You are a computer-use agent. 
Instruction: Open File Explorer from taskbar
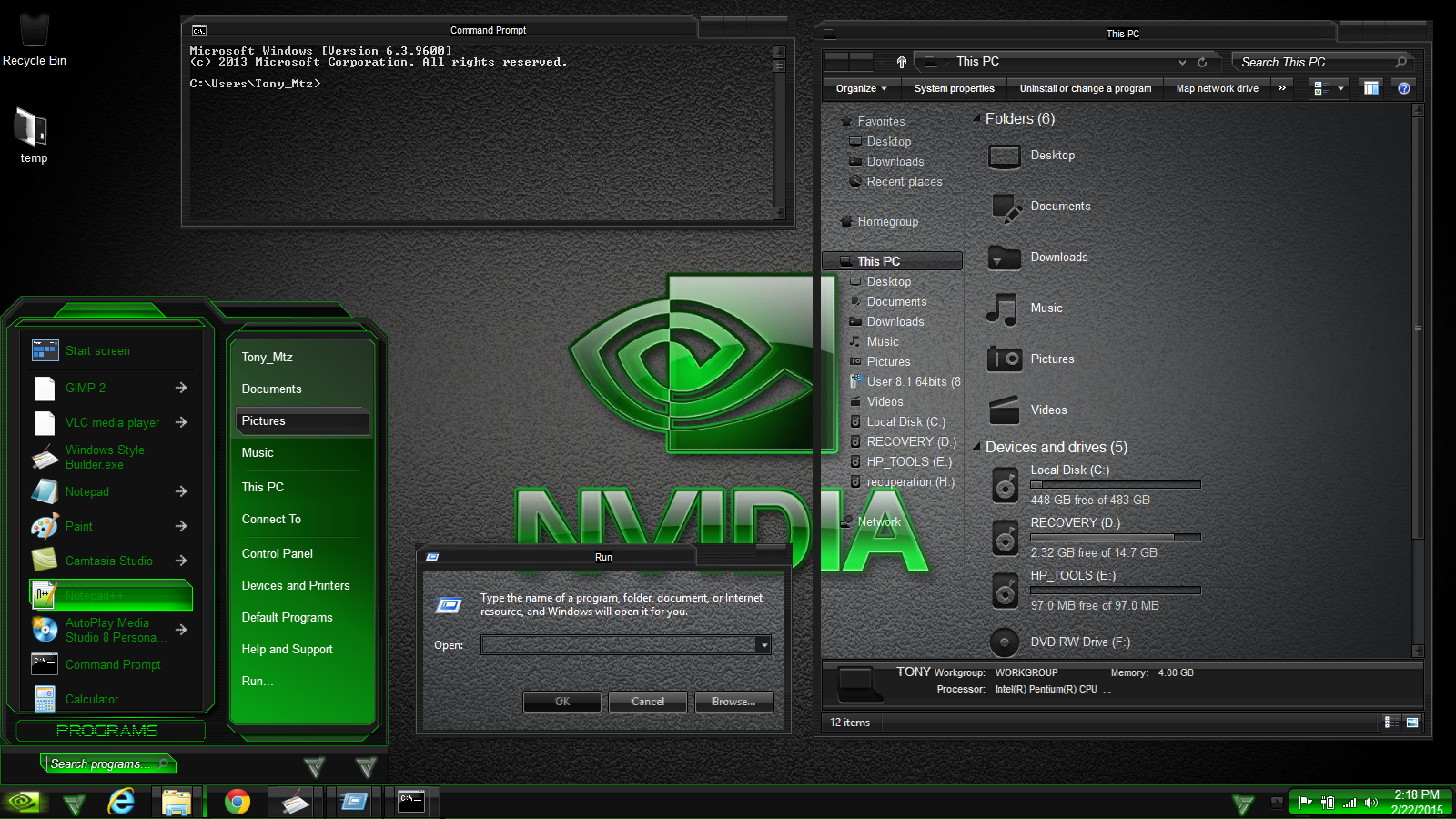point(176,802)
